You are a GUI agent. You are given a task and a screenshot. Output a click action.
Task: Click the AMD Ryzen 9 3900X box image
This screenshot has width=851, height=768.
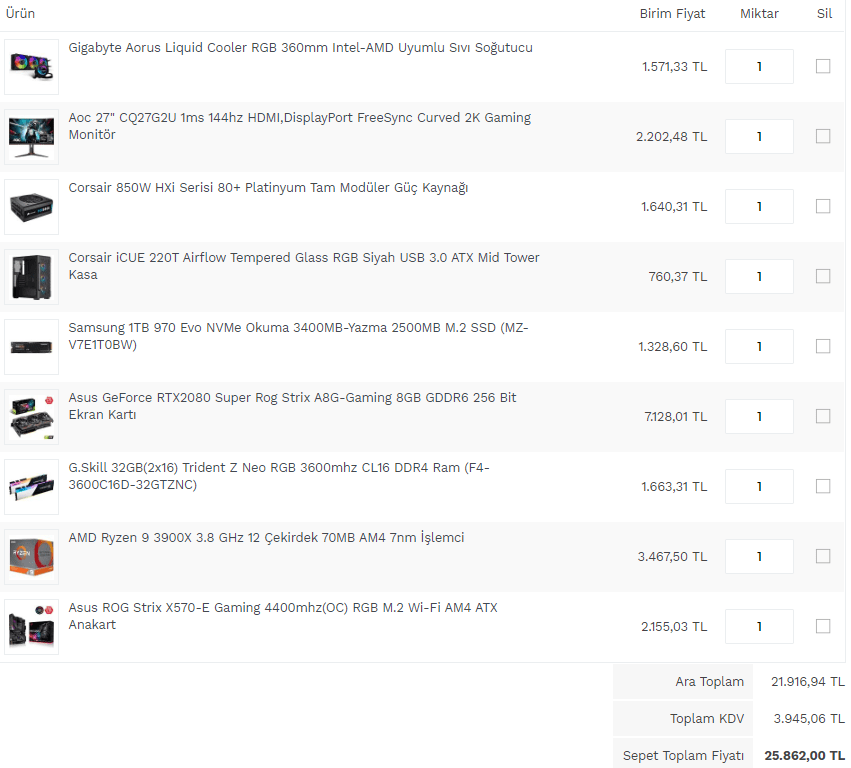coord(31,557)
